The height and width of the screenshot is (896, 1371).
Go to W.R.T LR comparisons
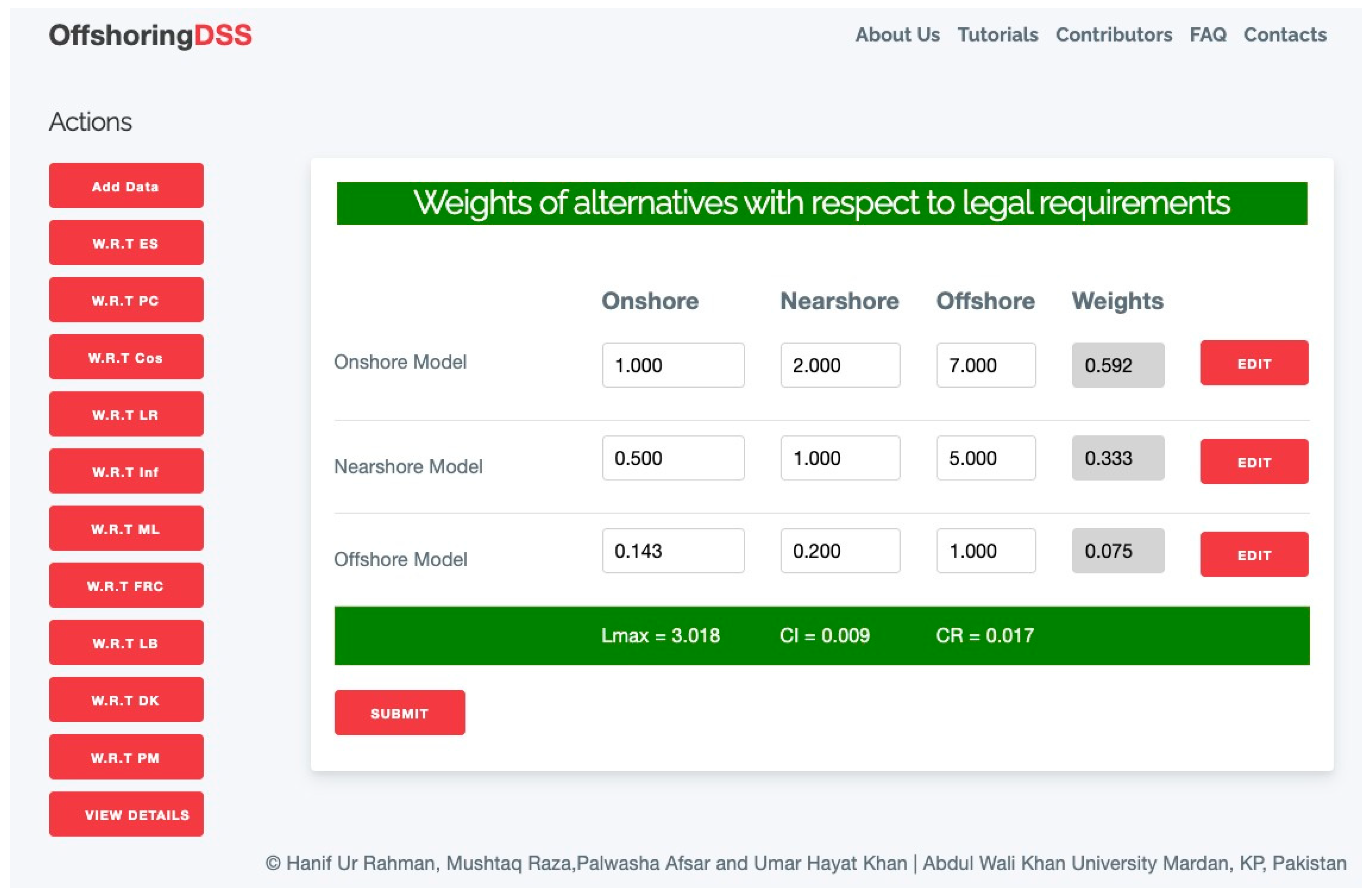click(x=126, y=414)
